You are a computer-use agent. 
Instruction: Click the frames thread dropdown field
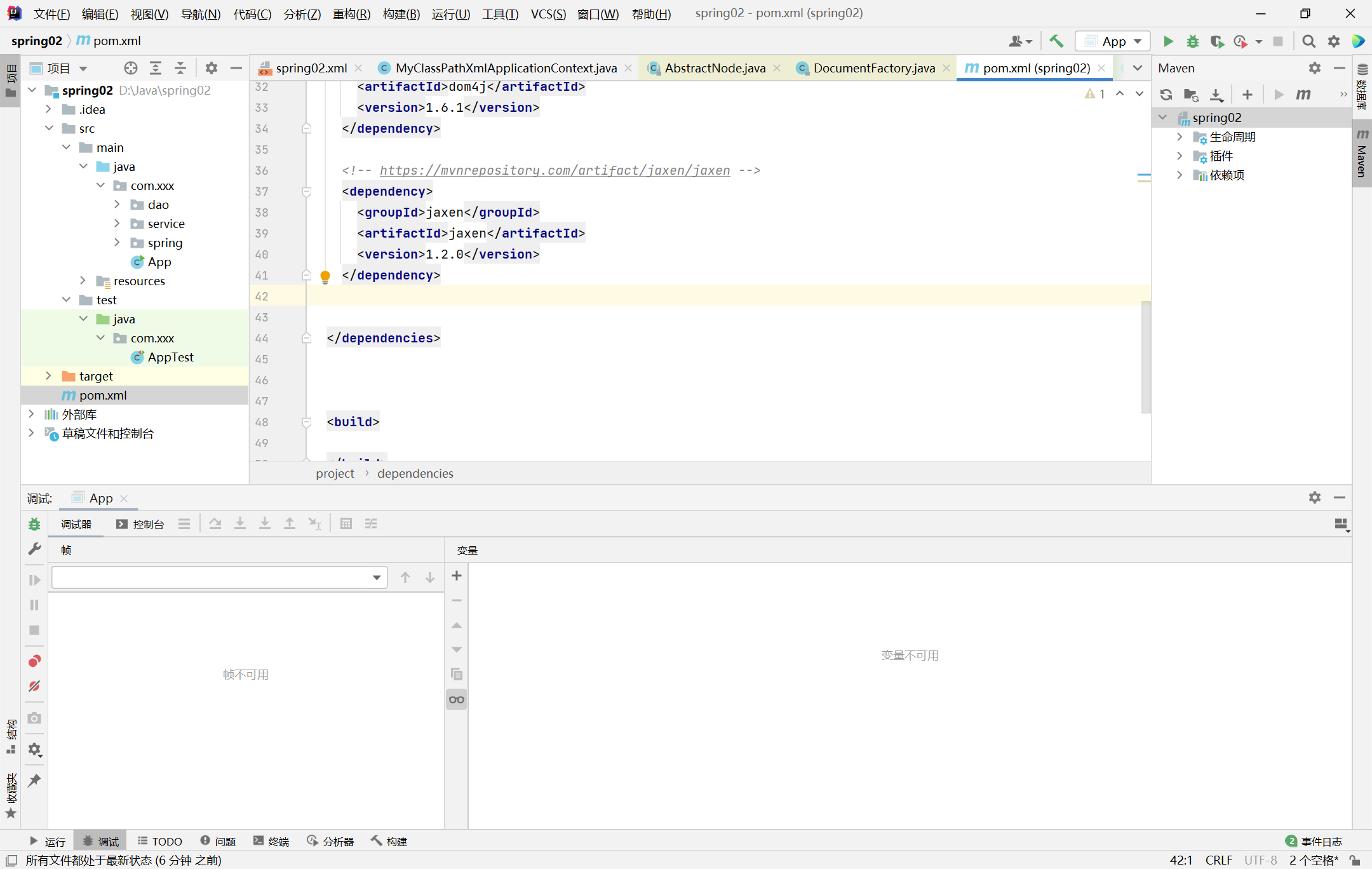(219, 577)
